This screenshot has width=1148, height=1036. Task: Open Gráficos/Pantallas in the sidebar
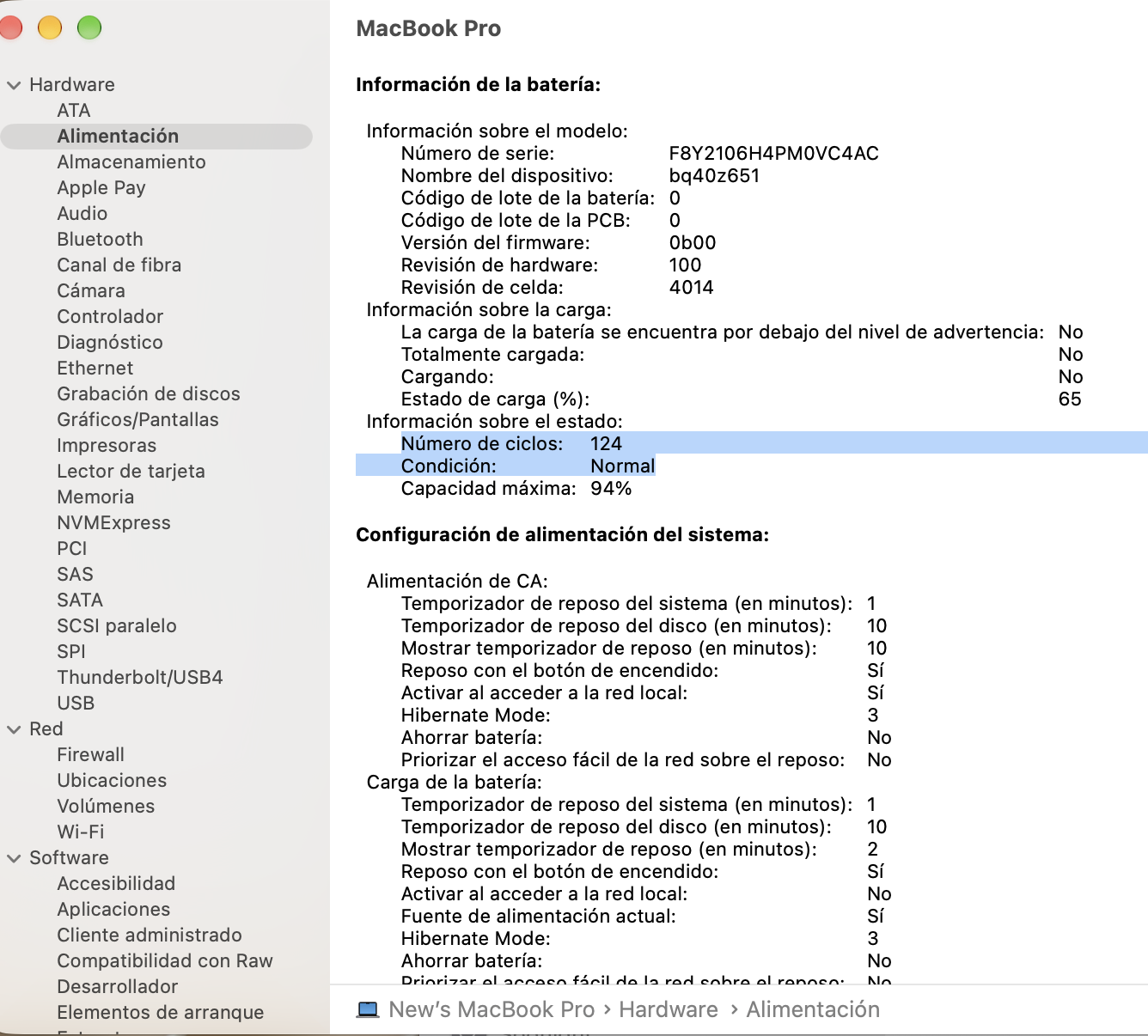click(137, 419)
